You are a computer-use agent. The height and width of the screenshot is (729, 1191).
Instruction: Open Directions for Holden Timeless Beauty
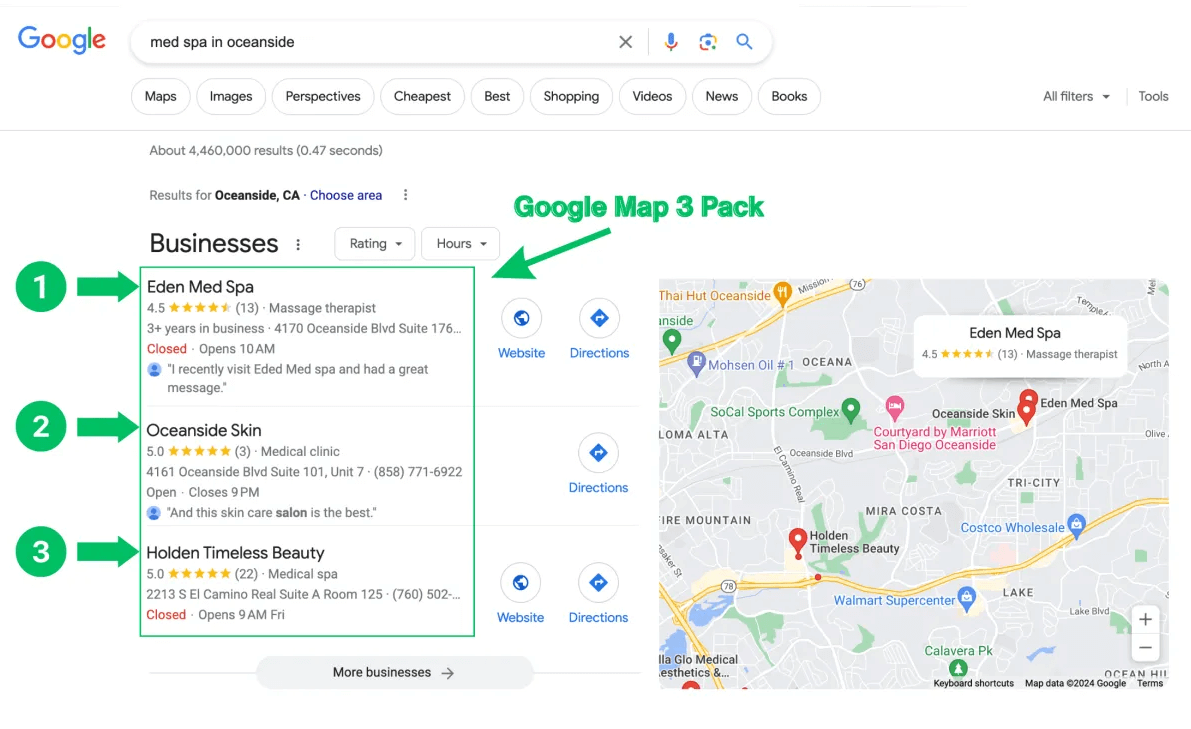pyautogui.click(x=598, y=585)
